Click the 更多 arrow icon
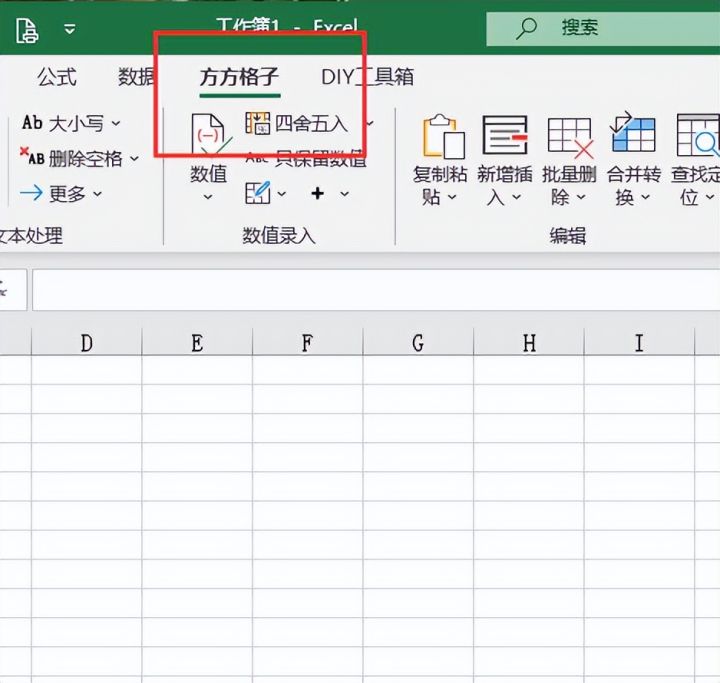Viewport: 720px width, 683px height. 32,193
